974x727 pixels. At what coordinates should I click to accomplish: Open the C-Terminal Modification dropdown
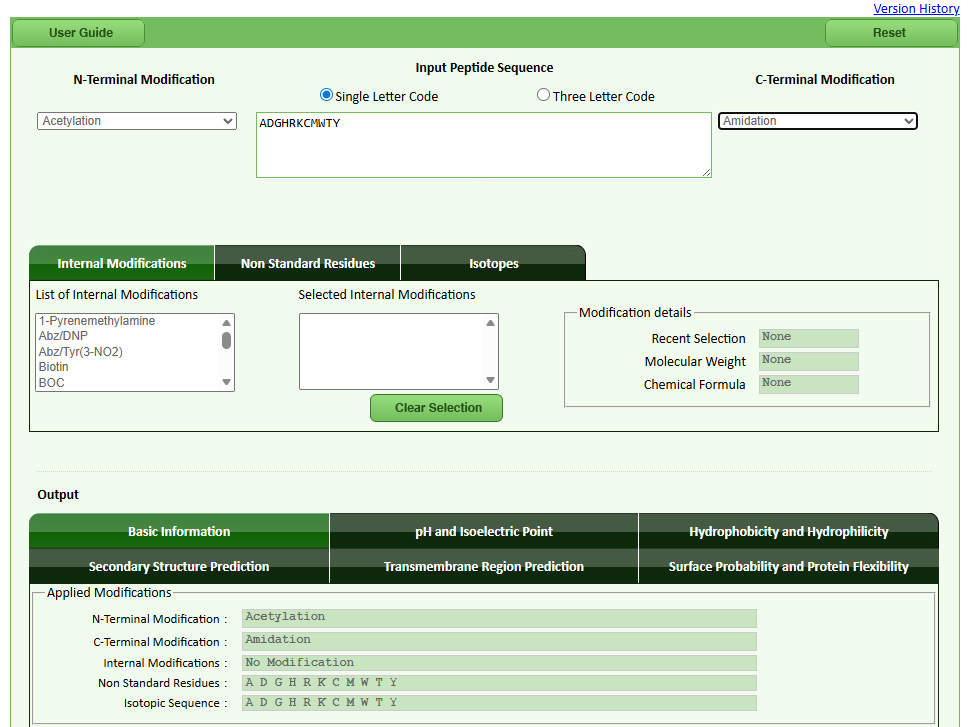[817, 121]
